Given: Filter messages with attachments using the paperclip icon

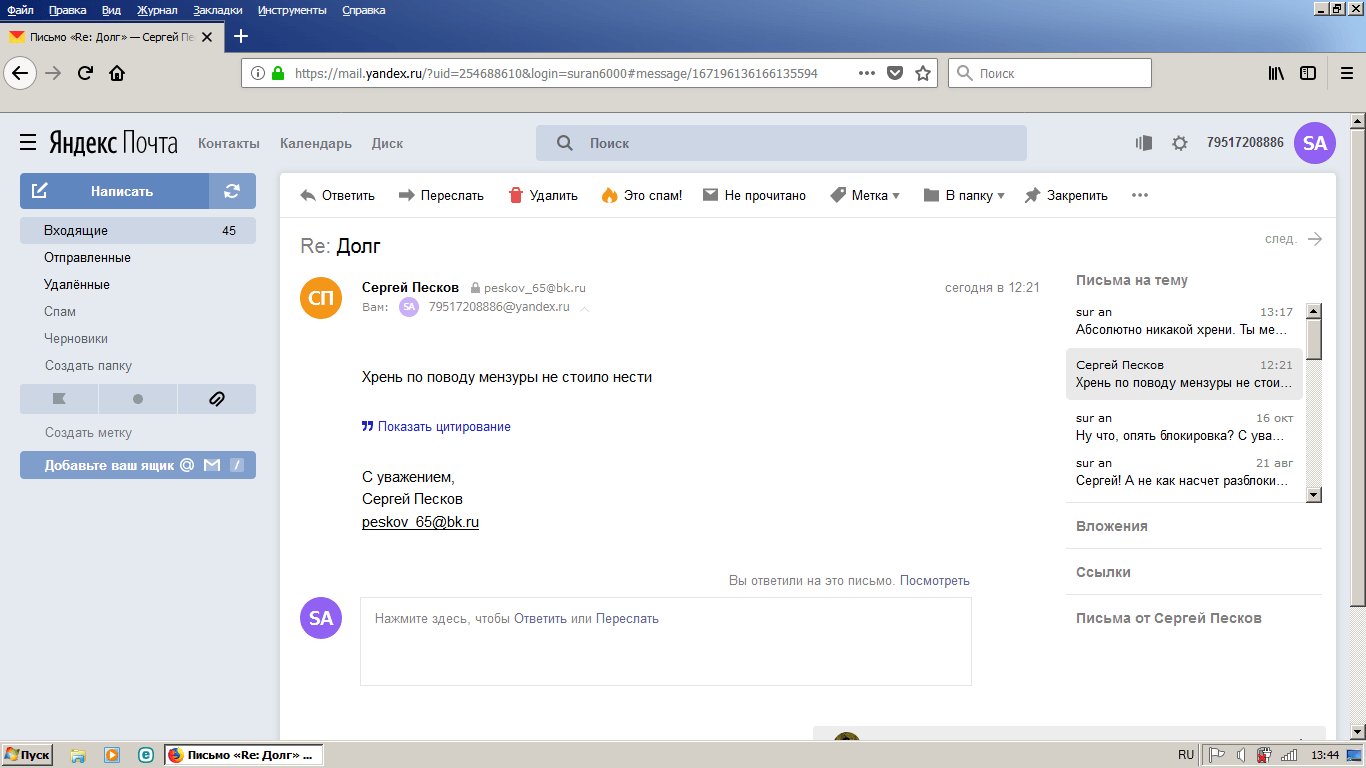Looking at the screenshot, I should [x=216, y=399].
